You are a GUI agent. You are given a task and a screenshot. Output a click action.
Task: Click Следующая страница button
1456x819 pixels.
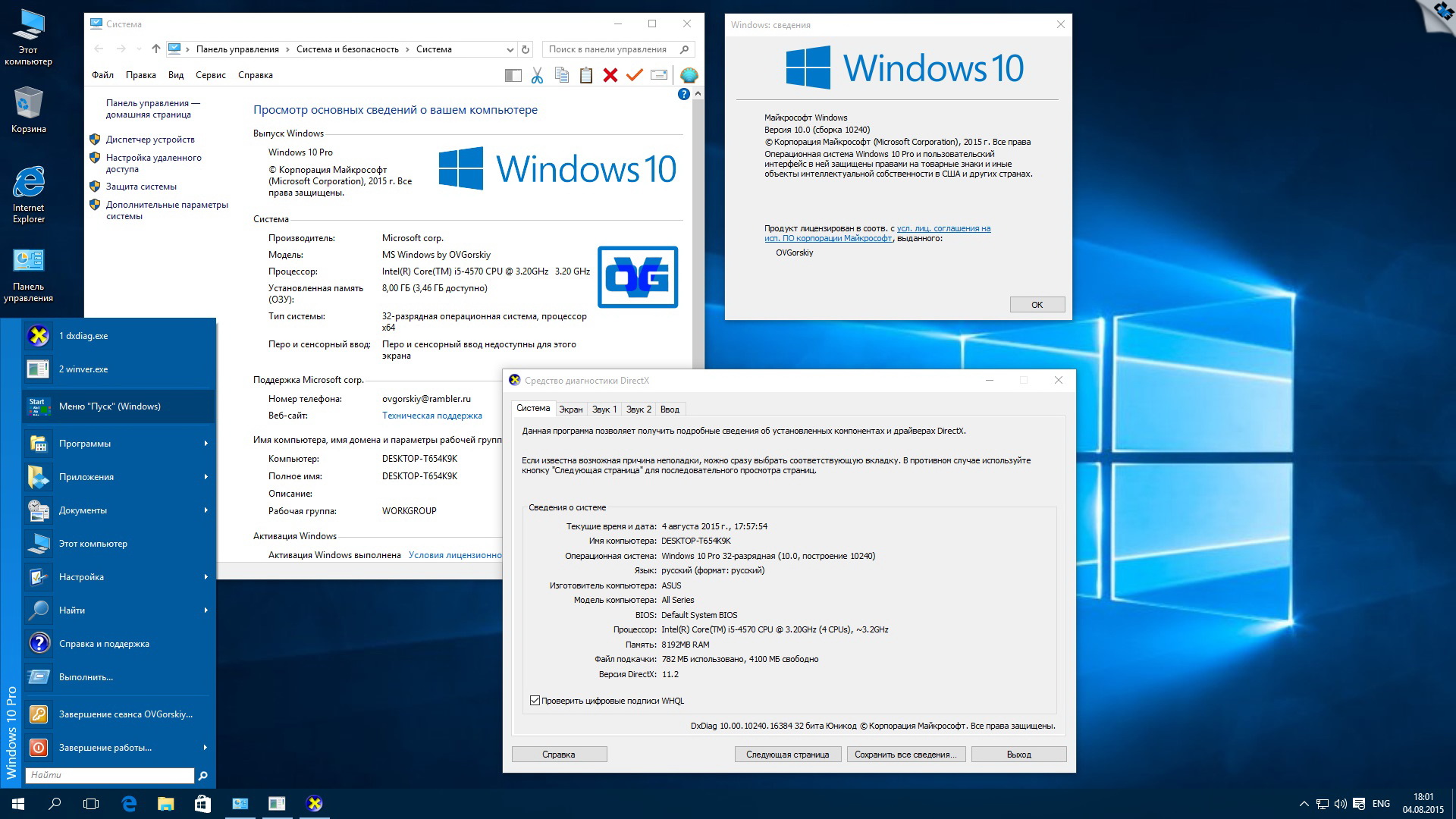click(x=787, y=755)
